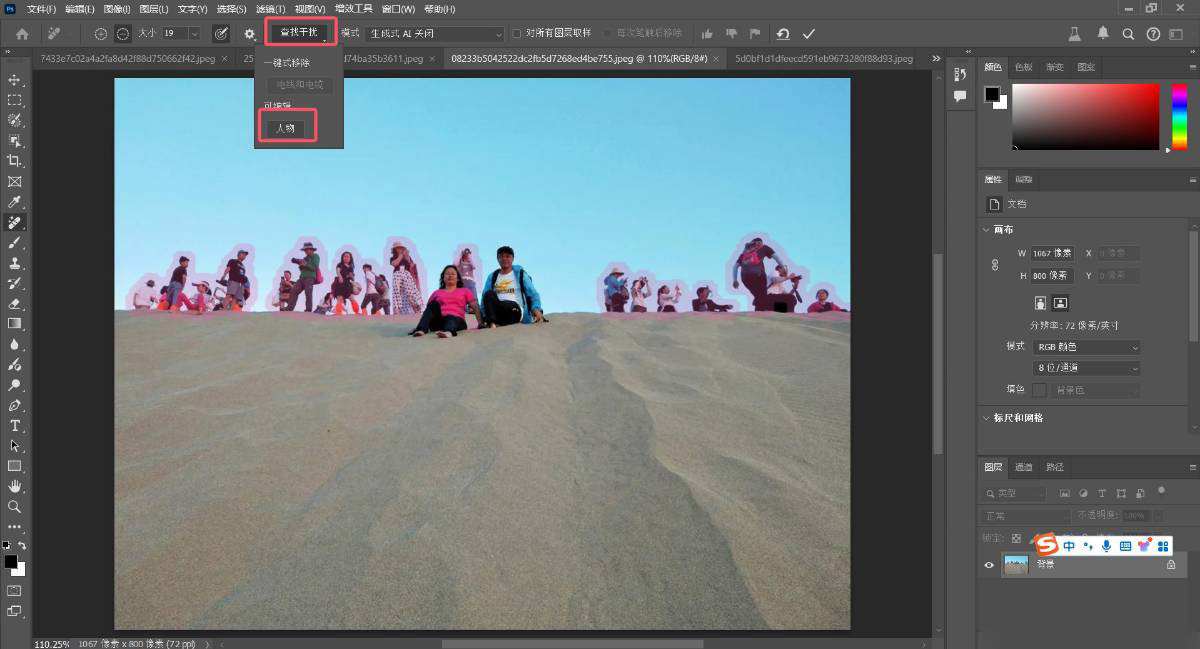Toggle pressure for size button
The image size is (1200, 649).
point(221,34)
